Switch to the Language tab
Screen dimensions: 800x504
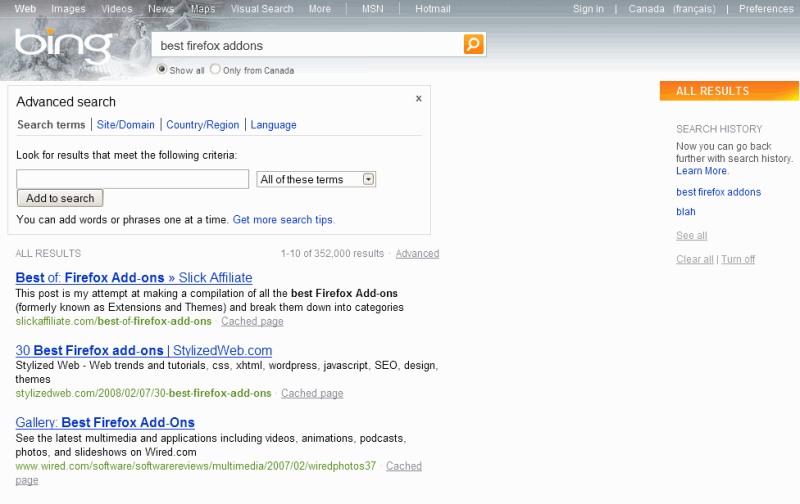pos(273,125)
